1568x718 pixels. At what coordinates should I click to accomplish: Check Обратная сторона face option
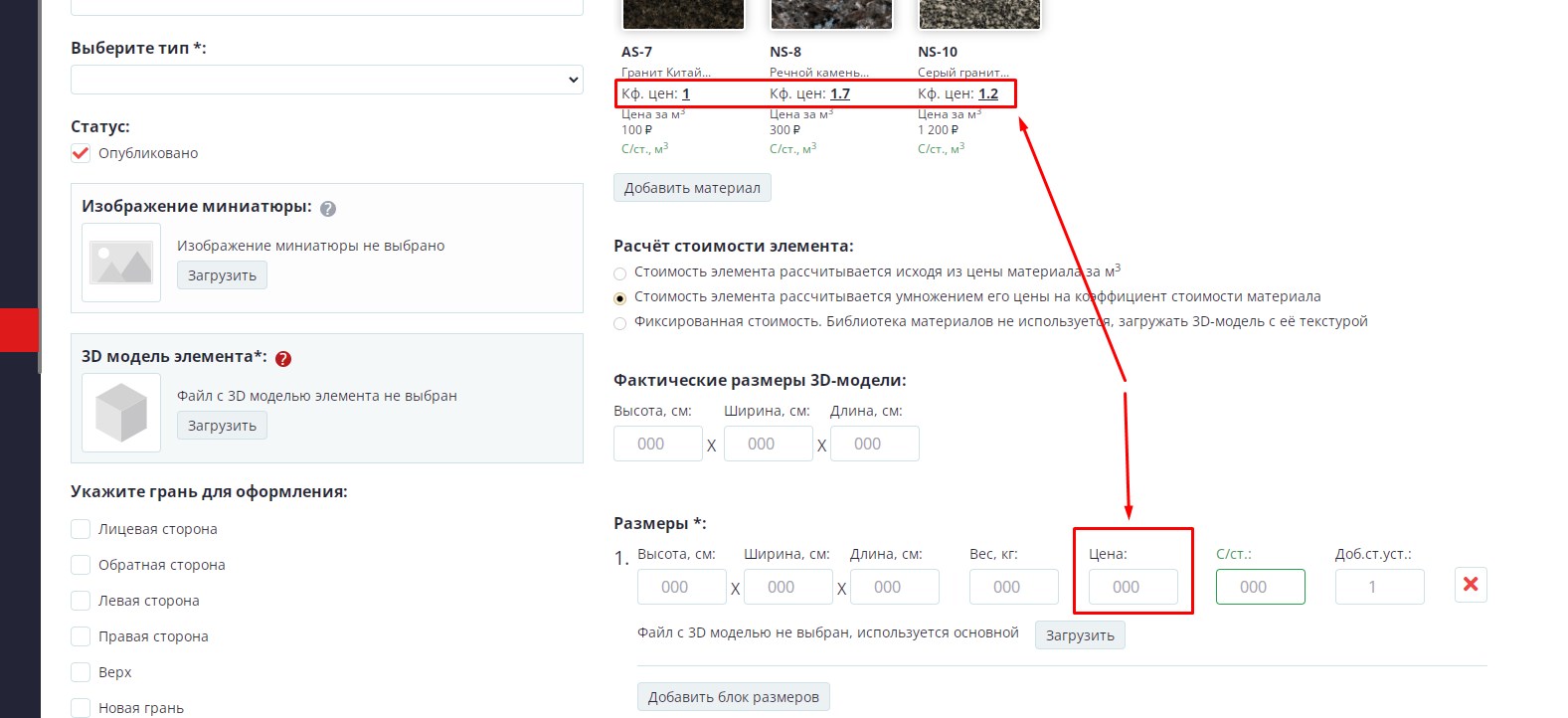pyautogui.click(x=81, y=565)
